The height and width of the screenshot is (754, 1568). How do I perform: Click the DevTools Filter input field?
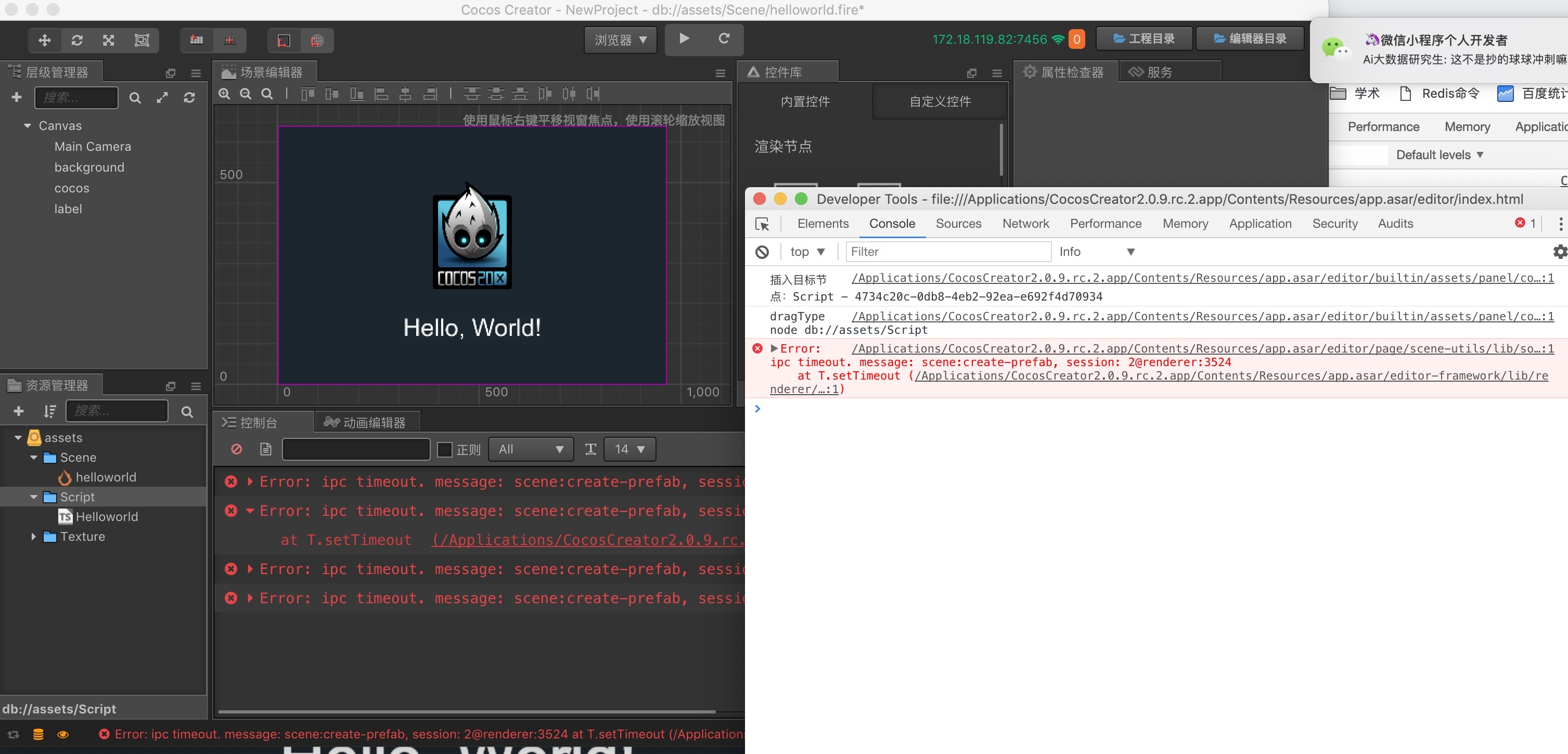tap(947, 251)
